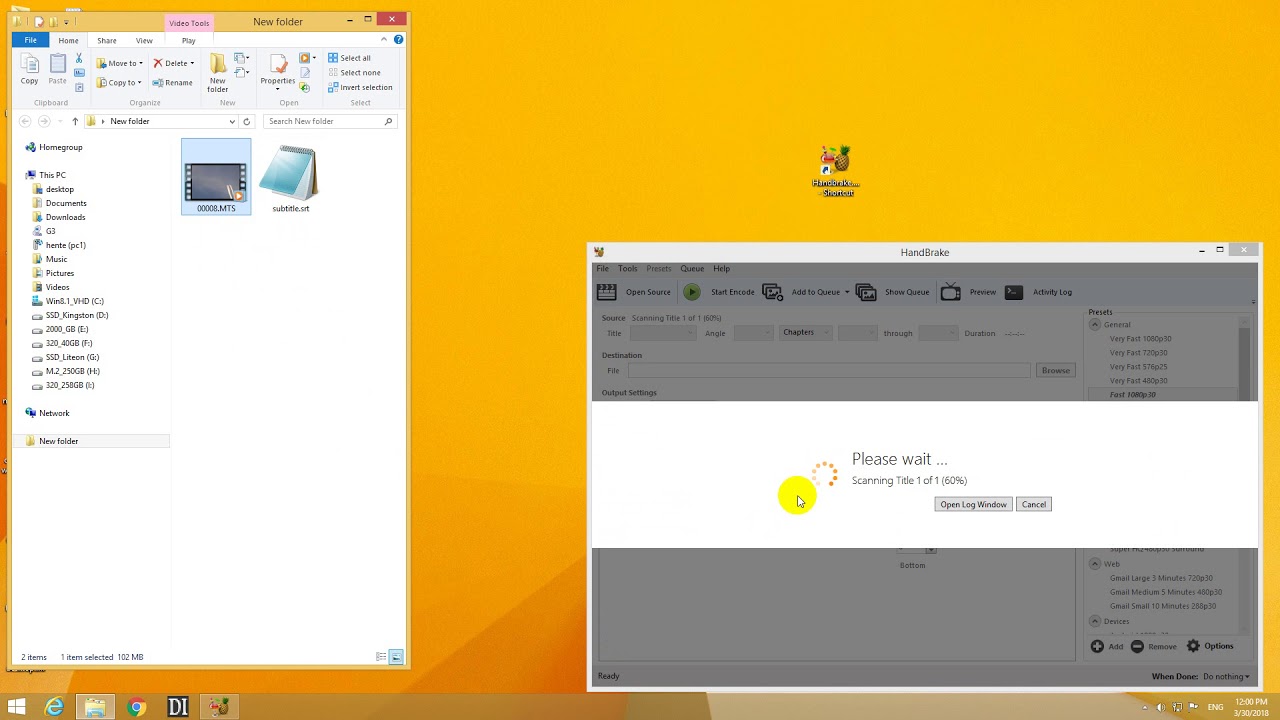
Task: Collapse the Devices presets group
Action: pos(1095,621)
